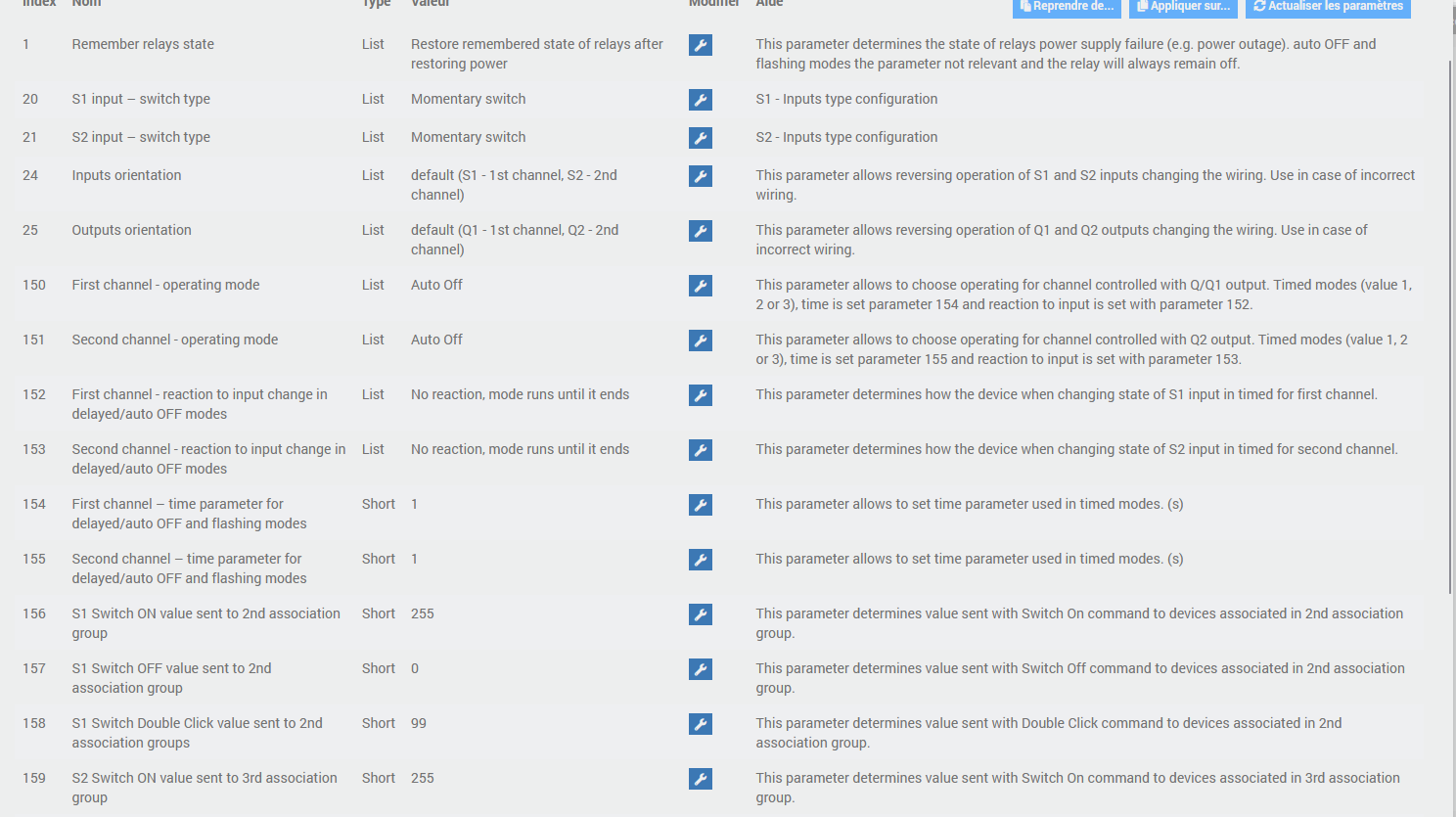1456x817 pixels.
Task: Modify S2 Switch ON value wrench icon
Action: (x=701, y=779)
